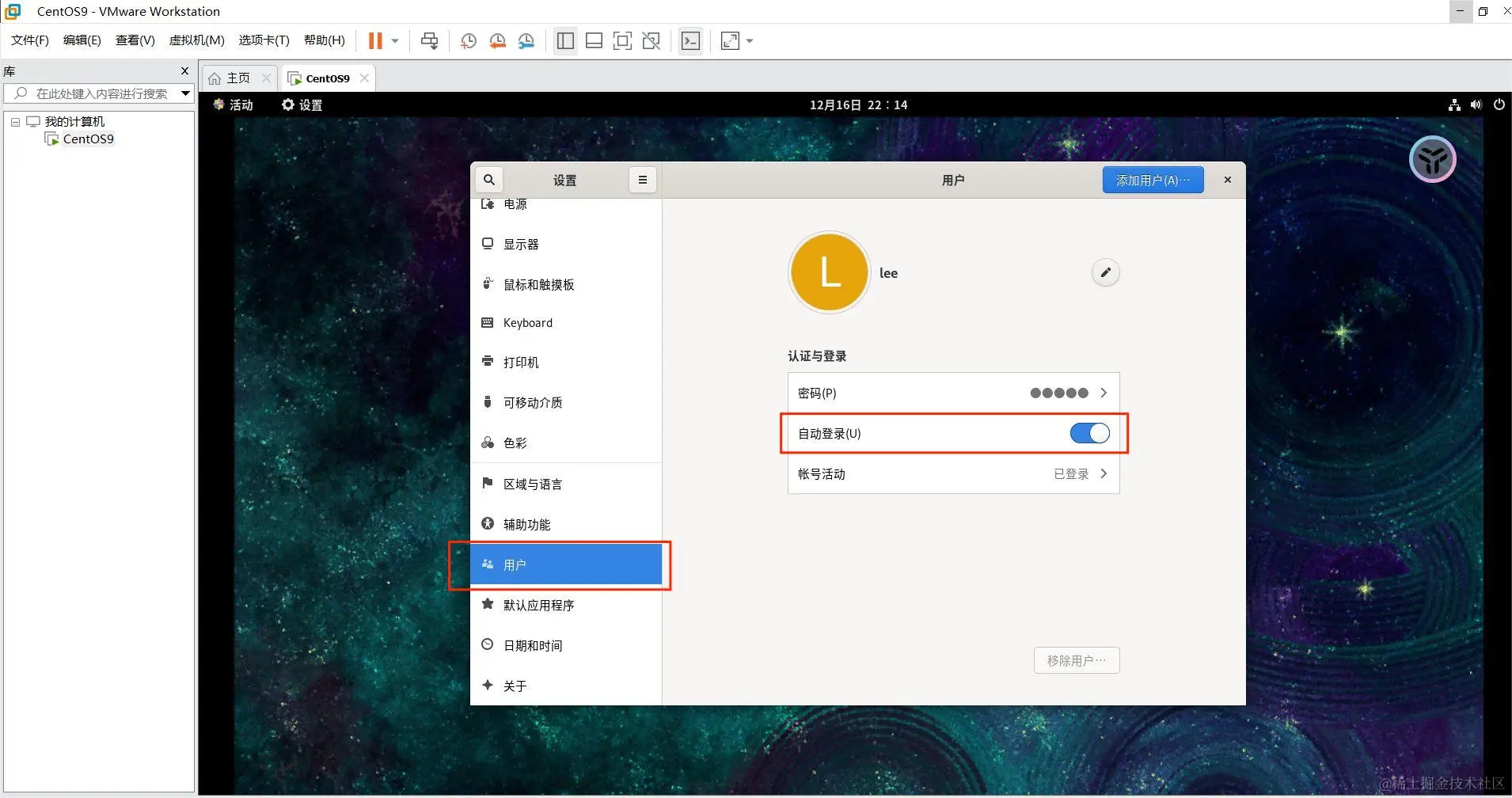Image resolution: width=1512 pixels, height=798 pixels.
Task: Take a snapshot of the virtual machine
Action: click(x=467, y=40)
